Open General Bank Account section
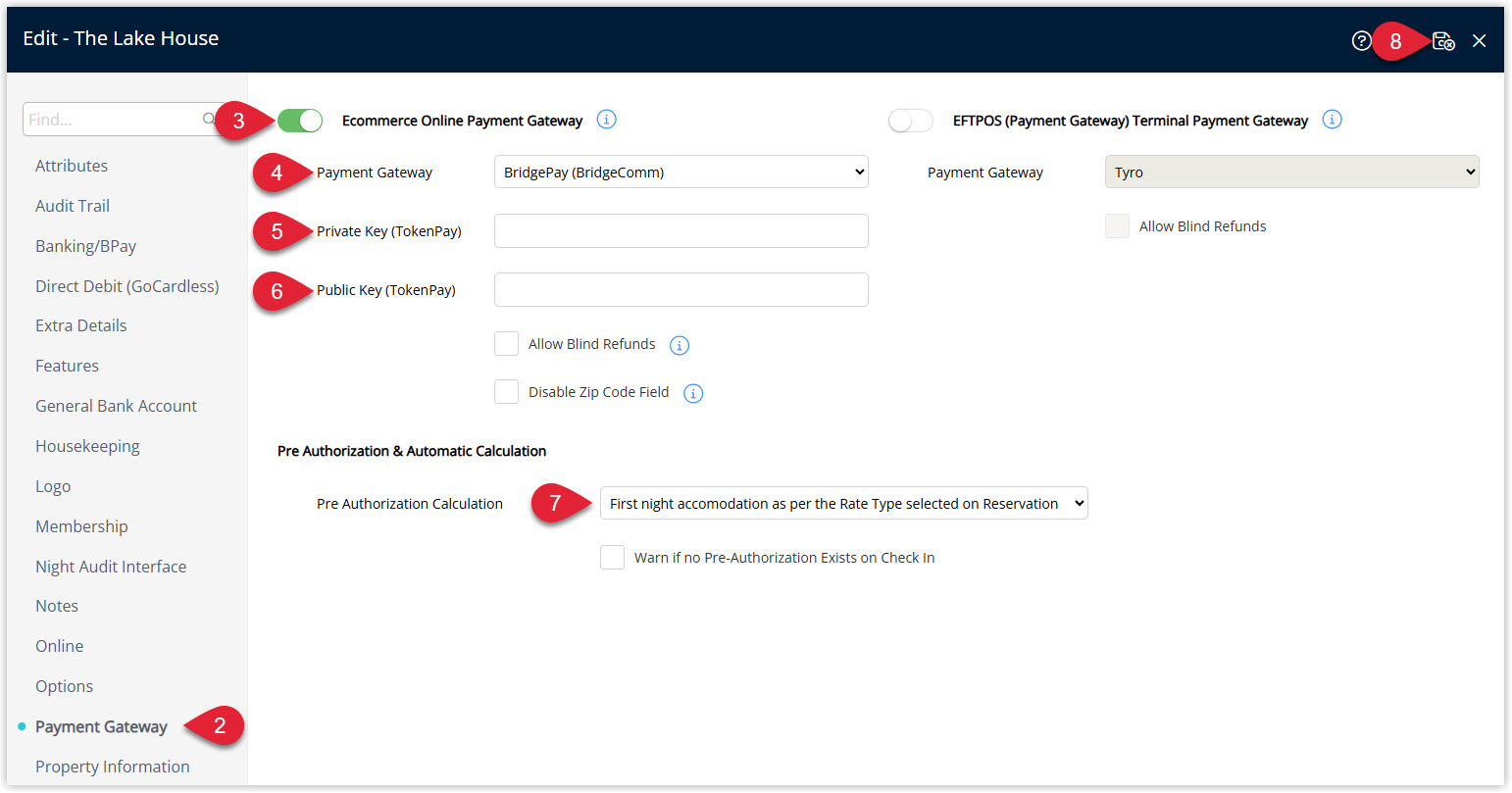 coord(117,406)
